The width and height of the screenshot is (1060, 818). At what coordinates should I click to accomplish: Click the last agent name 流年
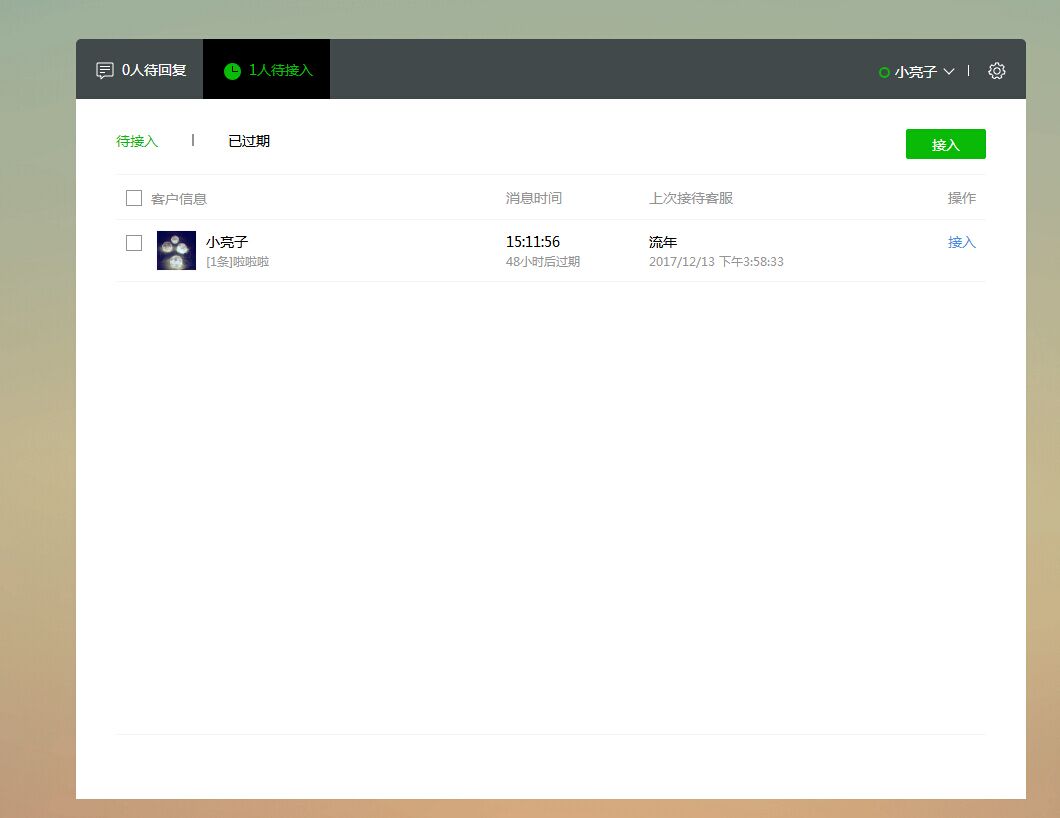pyautogui.click(x=662, y=242)
